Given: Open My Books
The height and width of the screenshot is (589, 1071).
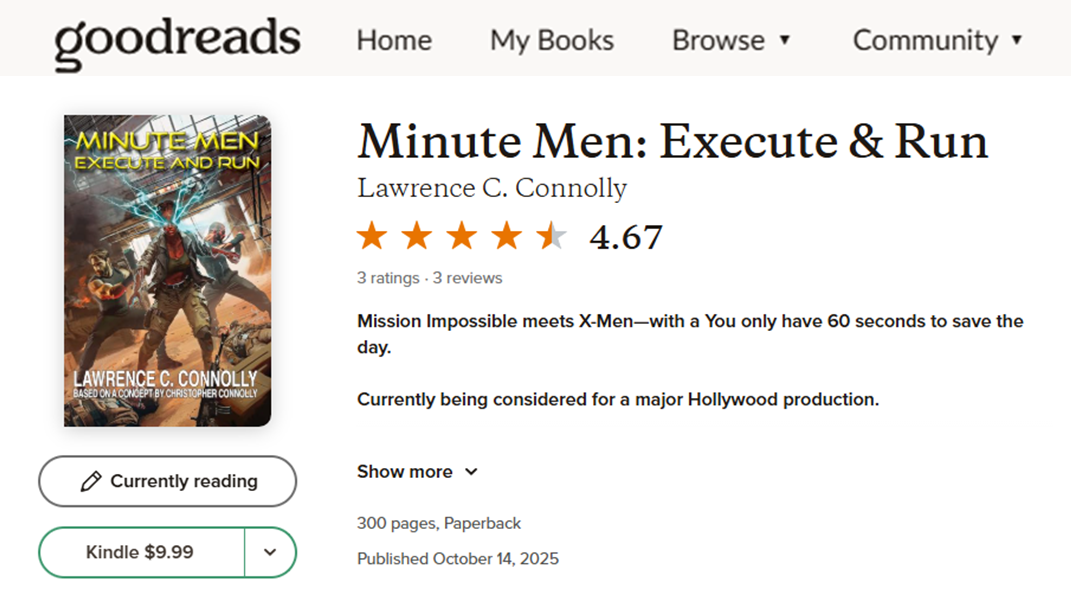Looking at the screenshot, I should point(552,40).
